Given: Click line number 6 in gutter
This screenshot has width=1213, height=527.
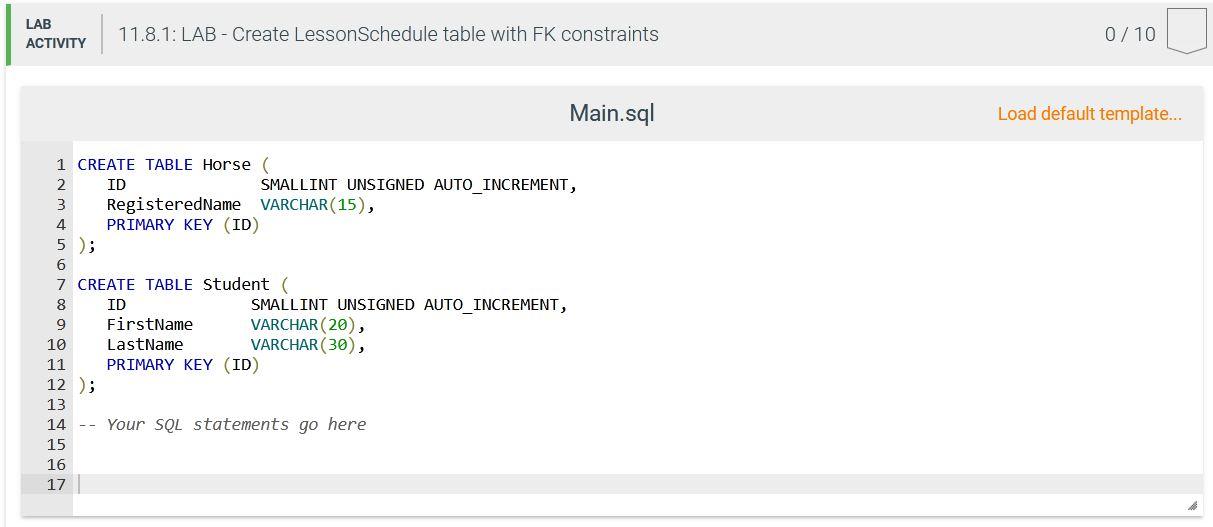Looking at the screenshot, I should point(61,264).
